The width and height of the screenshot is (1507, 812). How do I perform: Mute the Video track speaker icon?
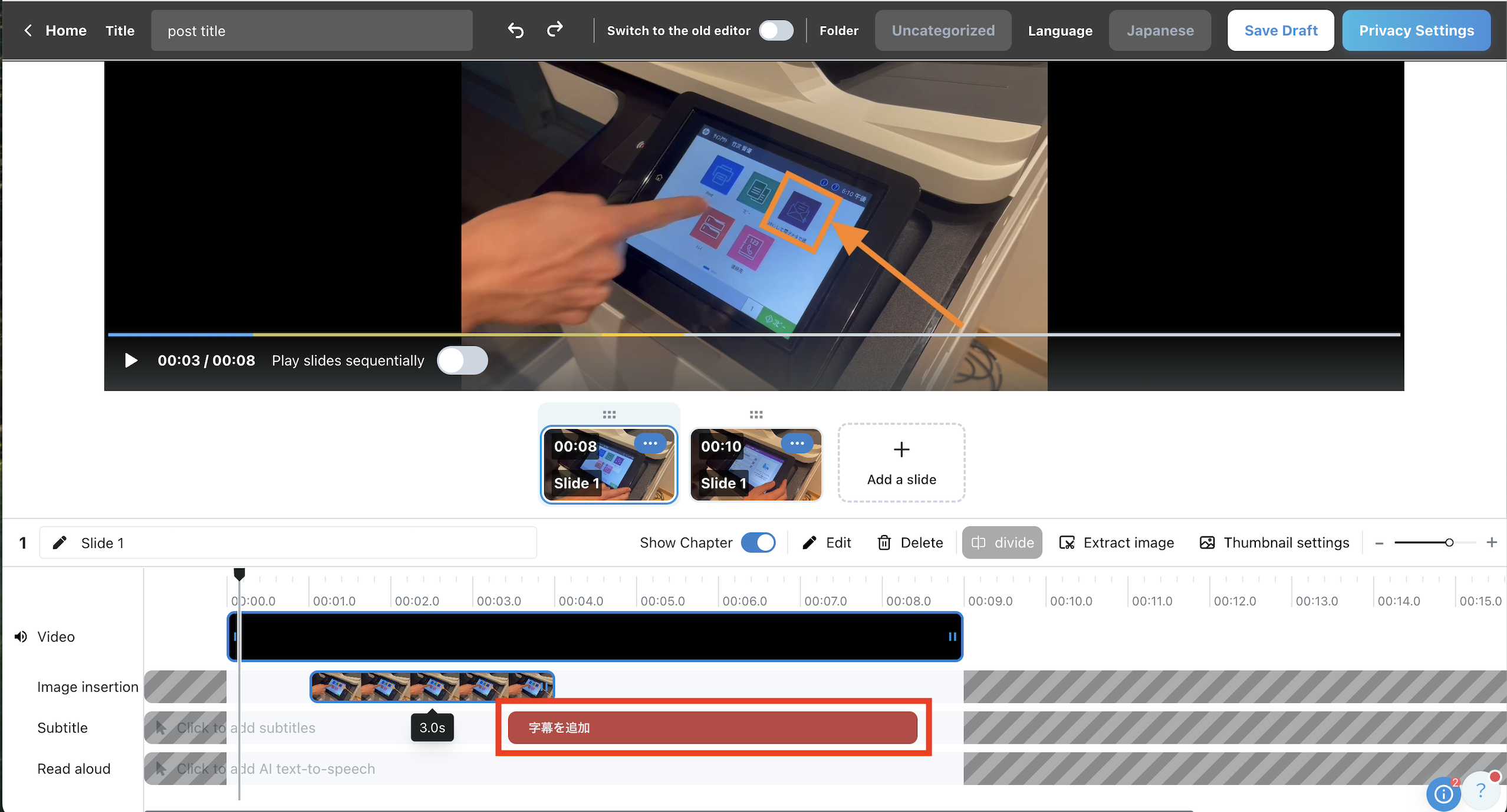(21, 636)
